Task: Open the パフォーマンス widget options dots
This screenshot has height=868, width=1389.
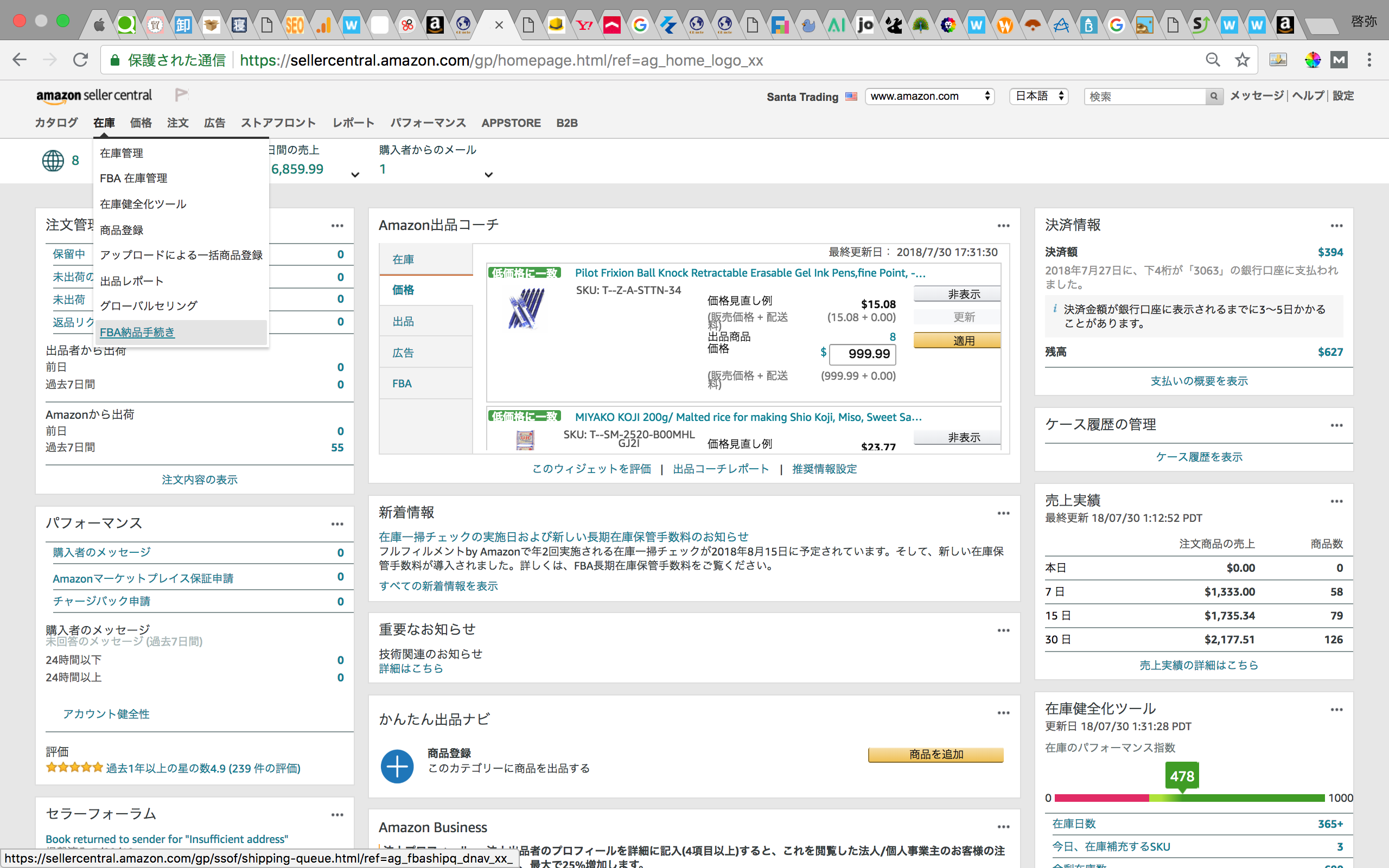Action: pos(337,524)
